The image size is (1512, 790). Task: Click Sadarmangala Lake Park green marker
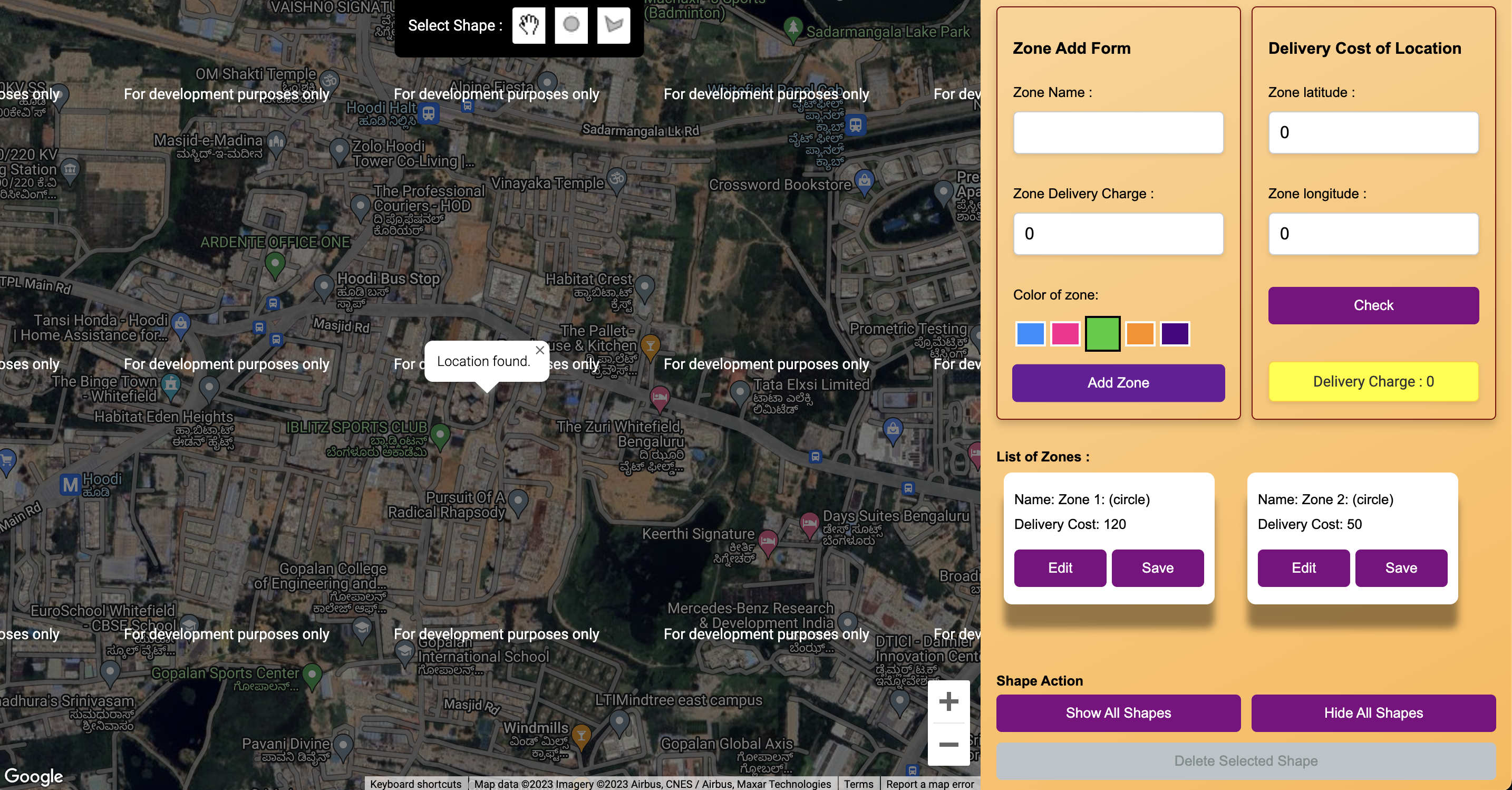click(793, 29)
